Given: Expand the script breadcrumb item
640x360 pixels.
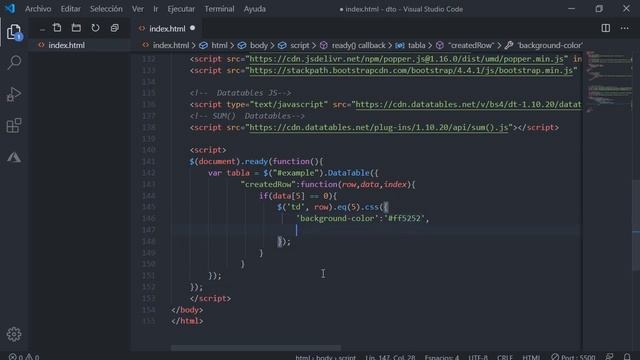Looking at the screenshot, I should [300, 45].
